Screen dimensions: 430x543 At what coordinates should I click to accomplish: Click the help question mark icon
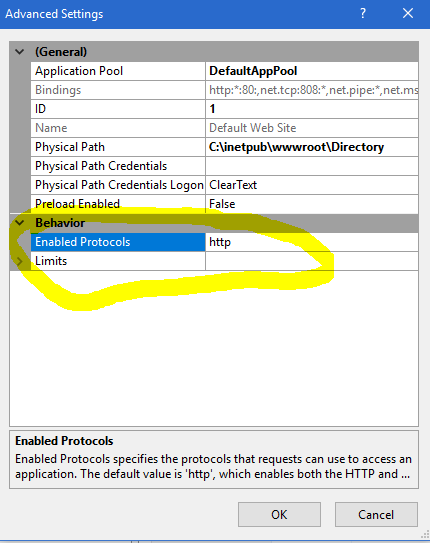362,14
